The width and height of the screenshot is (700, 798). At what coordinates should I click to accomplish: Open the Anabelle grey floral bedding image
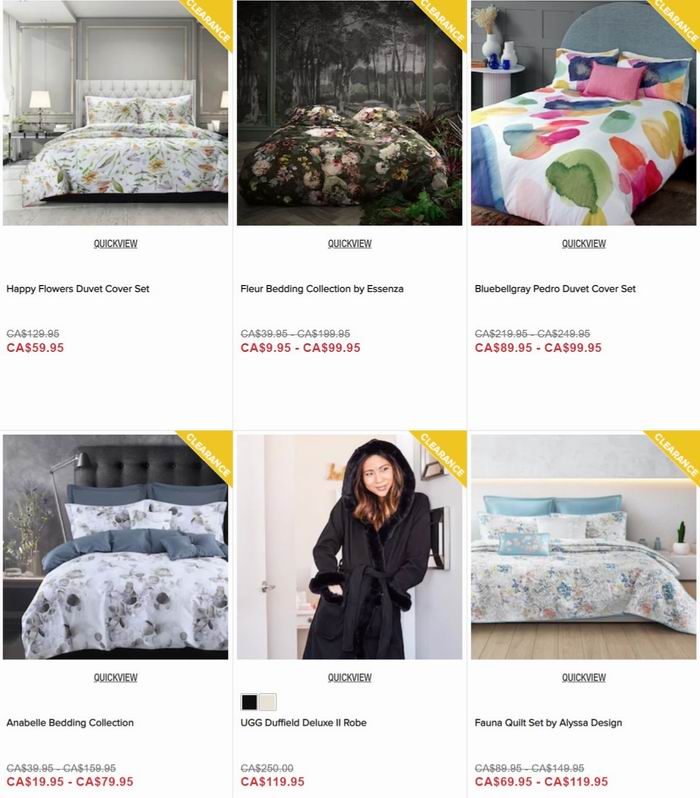[x=116, y=547]
